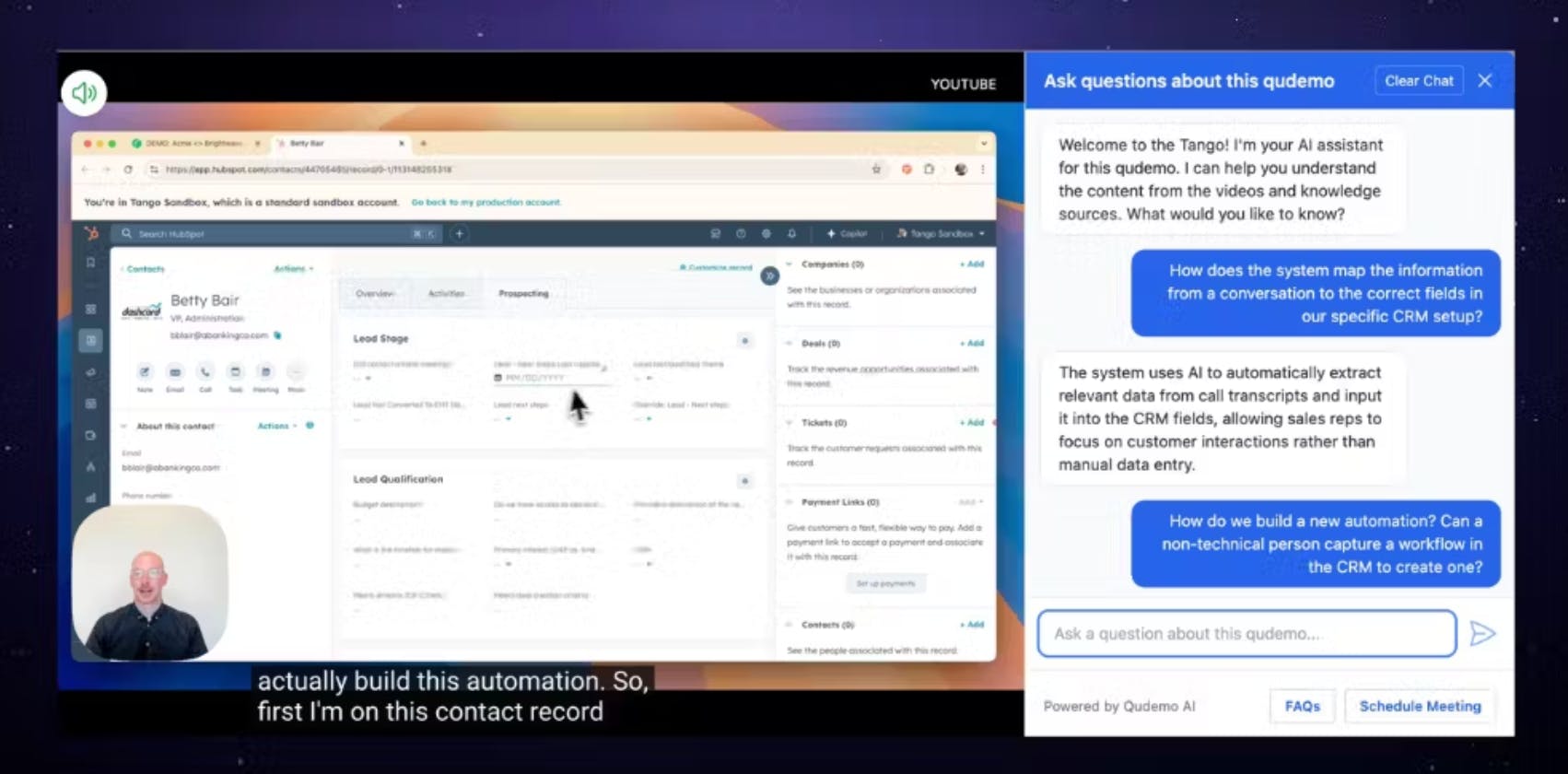
Task: Open the Lead Stage card settings gear
Action: [744, 341]
